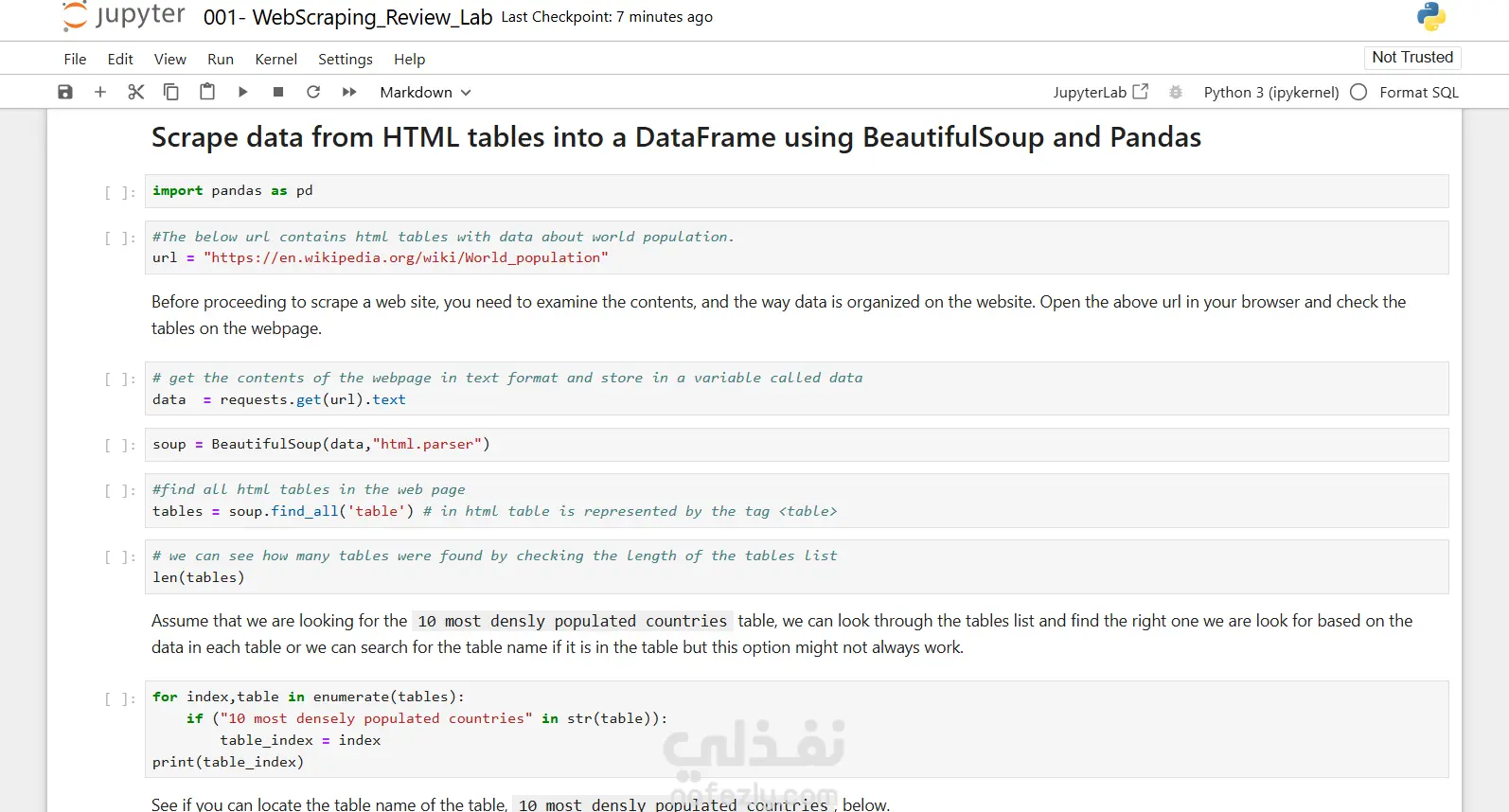Viewport: 1509px width, 812px height.
Task: Click the Not Trusted button
Action: [x=1411, y=57]
